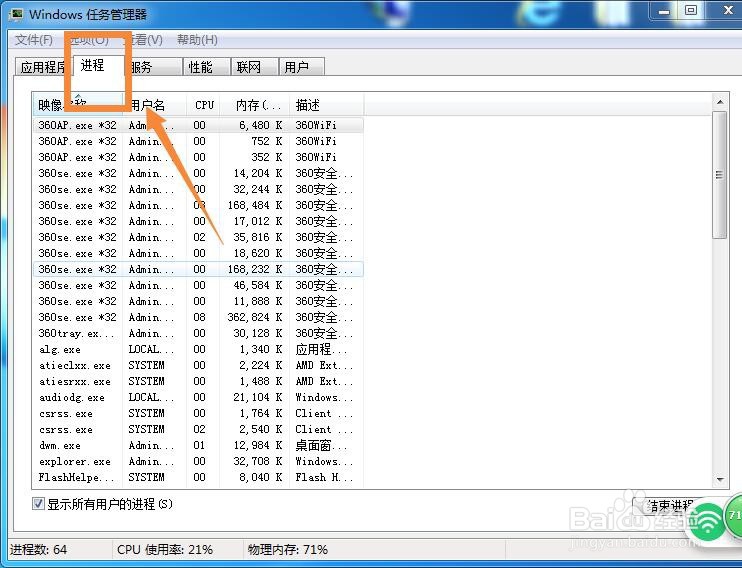Select the explorer.exe process row
The height and width of the screenshot is (568, 742).
[199, 462]
